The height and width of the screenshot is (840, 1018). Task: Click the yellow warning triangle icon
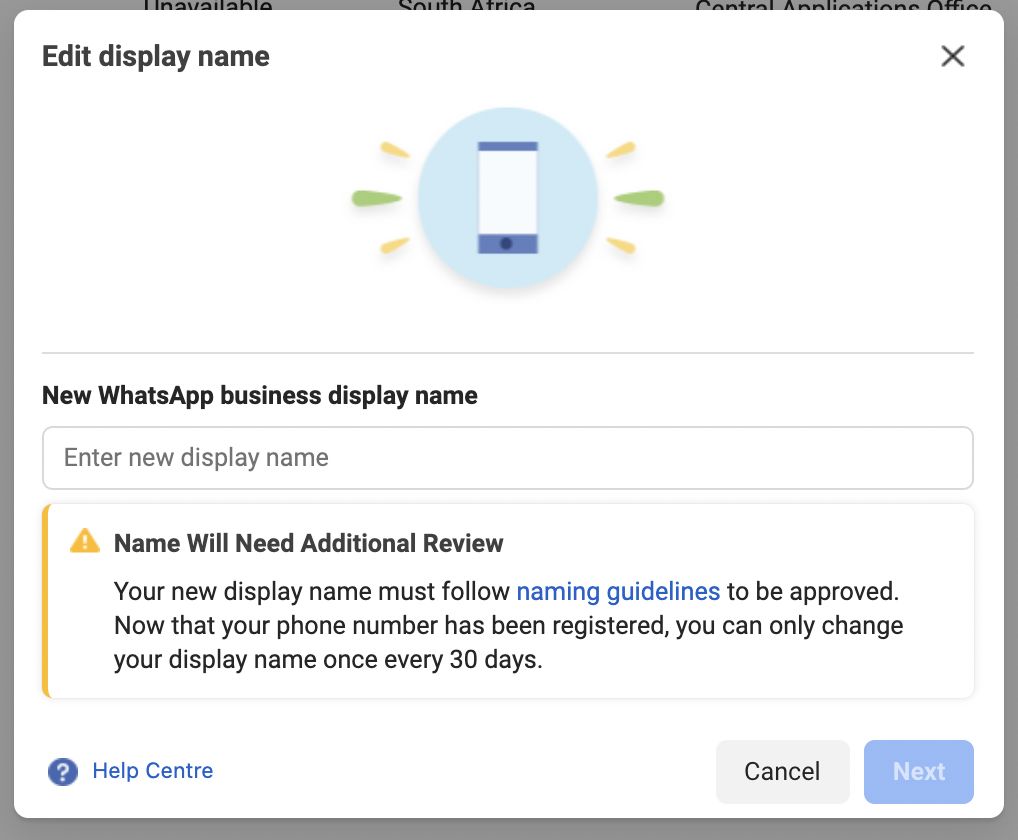coord(85,541)
